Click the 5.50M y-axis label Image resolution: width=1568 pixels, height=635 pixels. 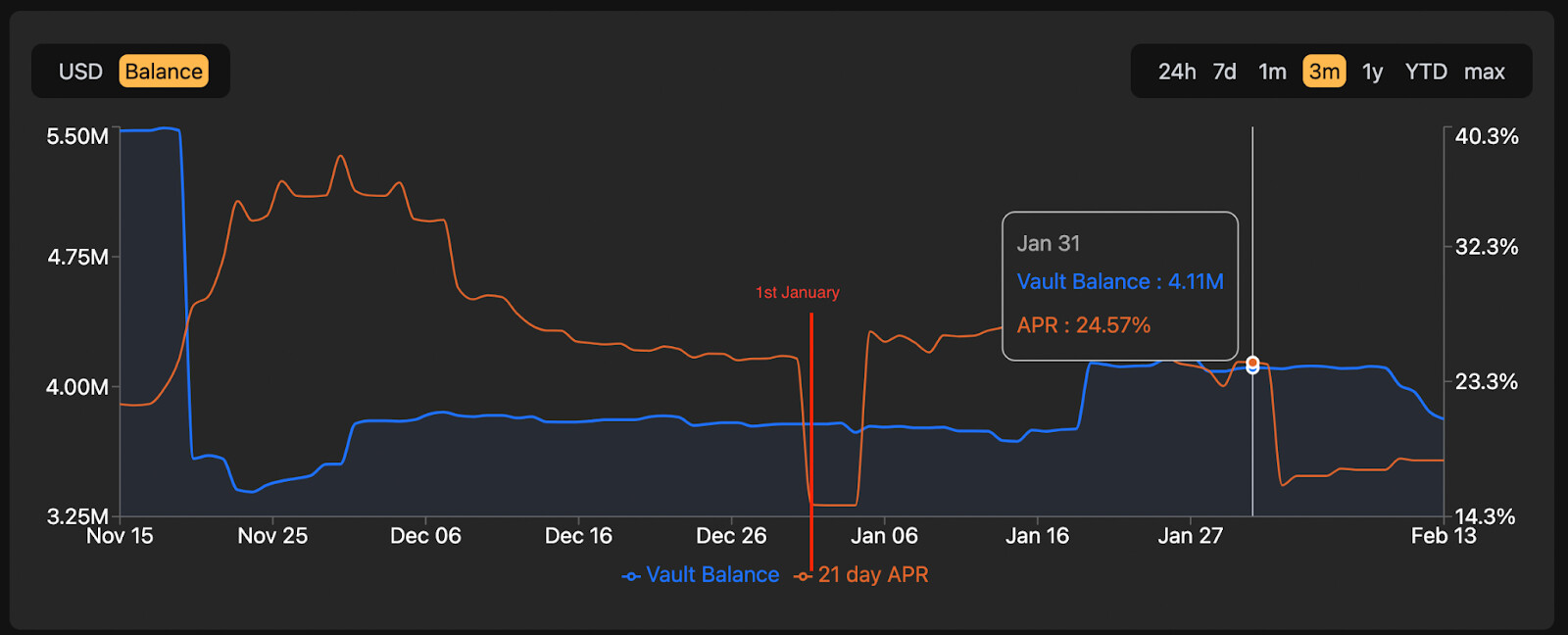point(77,136)
